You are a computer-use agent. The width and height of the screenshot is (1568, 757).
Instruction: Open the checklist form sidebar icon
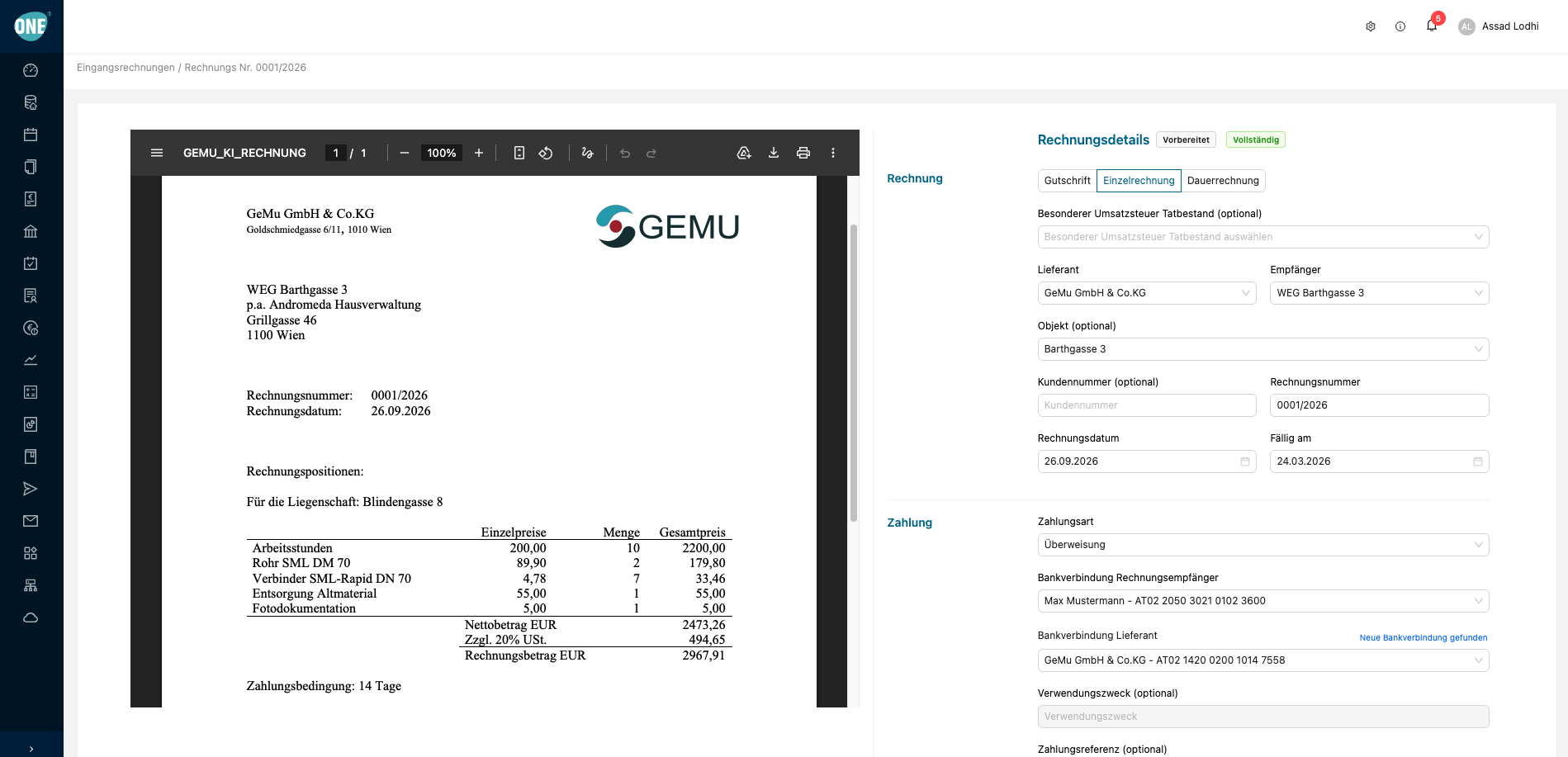(31, 392)
